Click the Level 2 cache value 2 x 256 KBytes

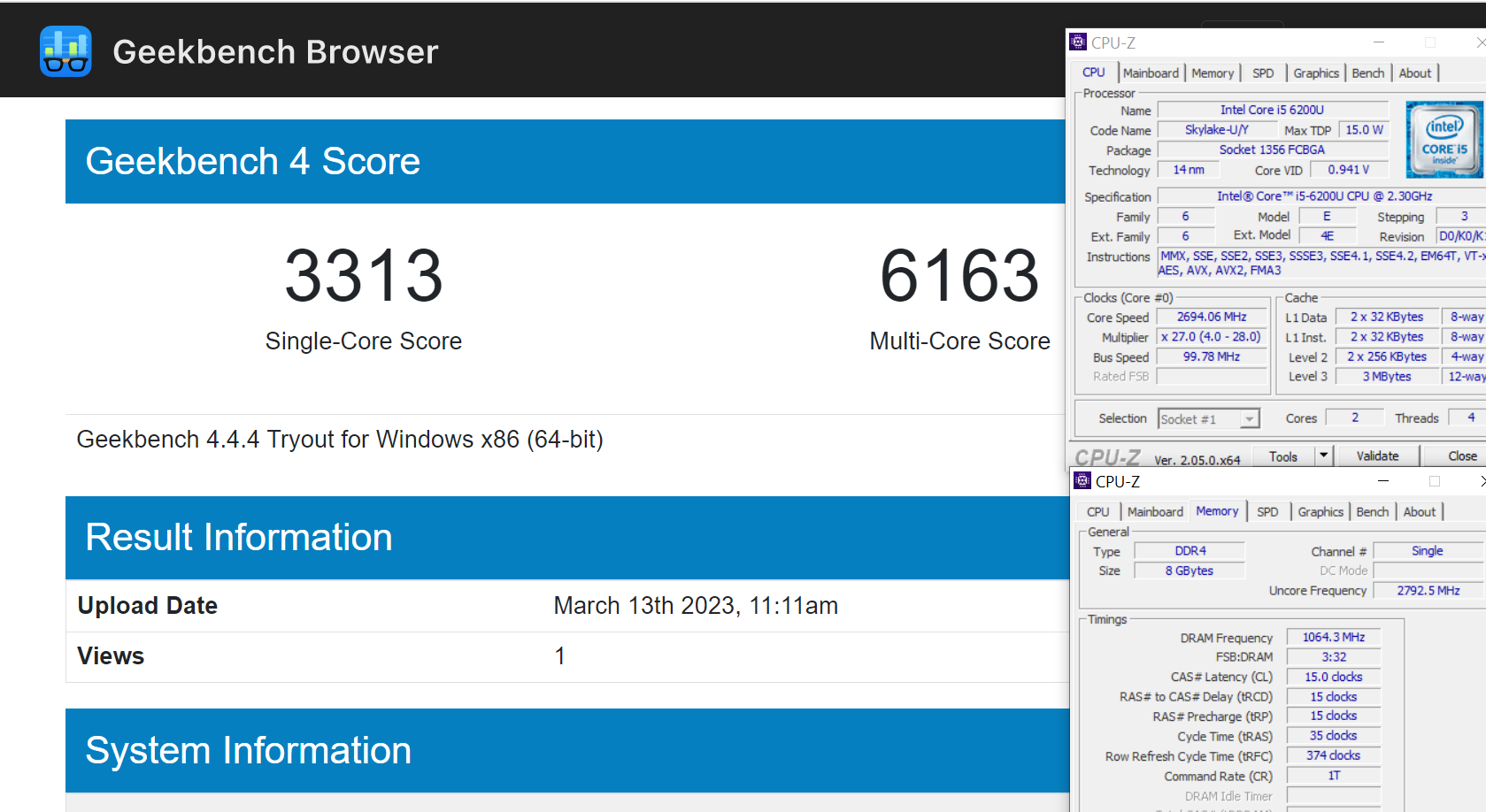(x=1387, y=356)
